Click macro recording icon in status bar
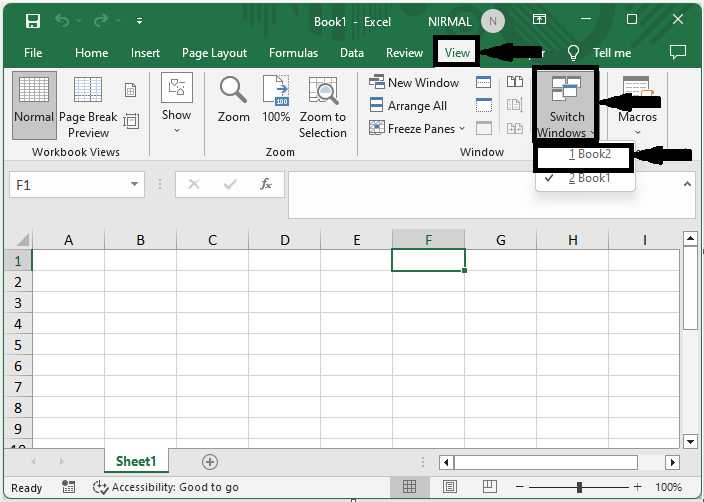704x502 pixels. coord(68,487)
